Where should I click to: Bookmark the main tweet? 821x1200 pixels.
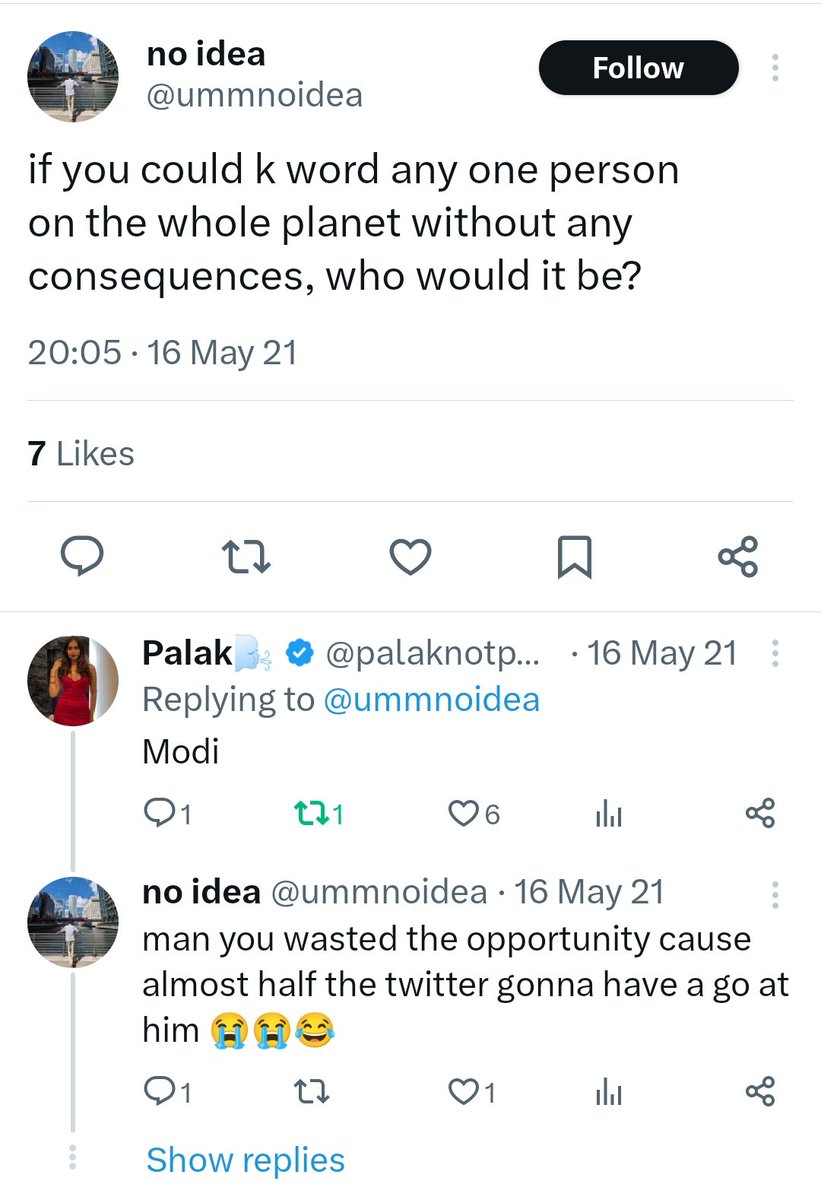[x=574, y=556]
